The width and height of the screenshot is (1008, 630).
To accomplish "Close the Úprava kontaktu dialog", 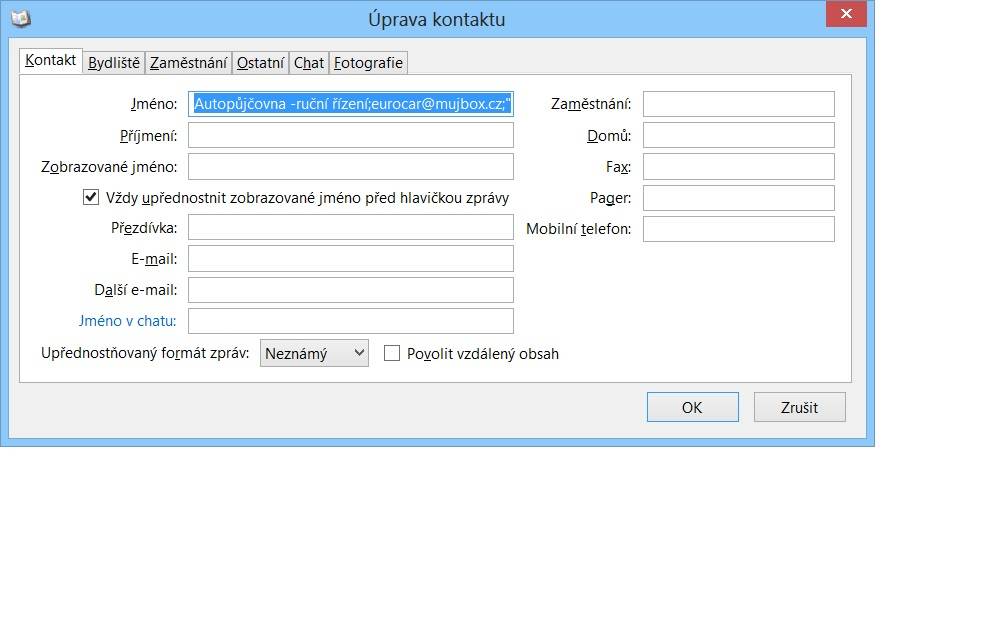I will pyautogui.click(x=846, y=14).
